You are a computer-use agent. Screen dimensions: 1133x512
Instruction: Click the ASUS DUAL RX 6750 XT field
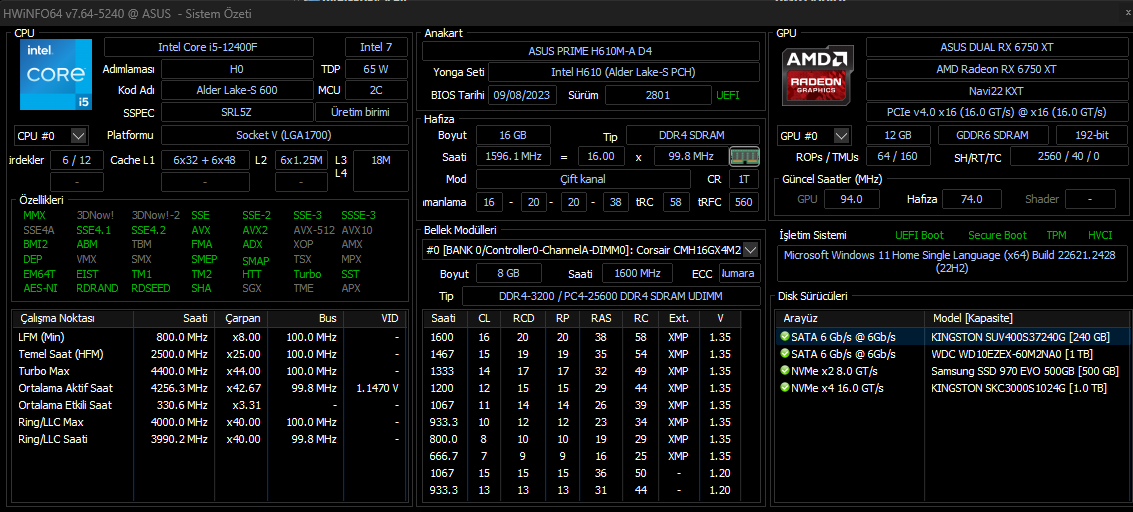(x=996, y=47)
